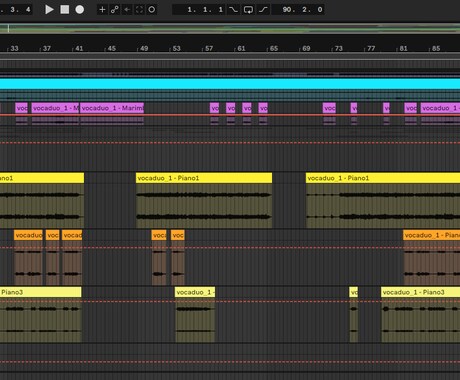Toggle the Punch-In switch
Image resolution: width=460 pixels, height=380 pixels.
tap(233, 10)
